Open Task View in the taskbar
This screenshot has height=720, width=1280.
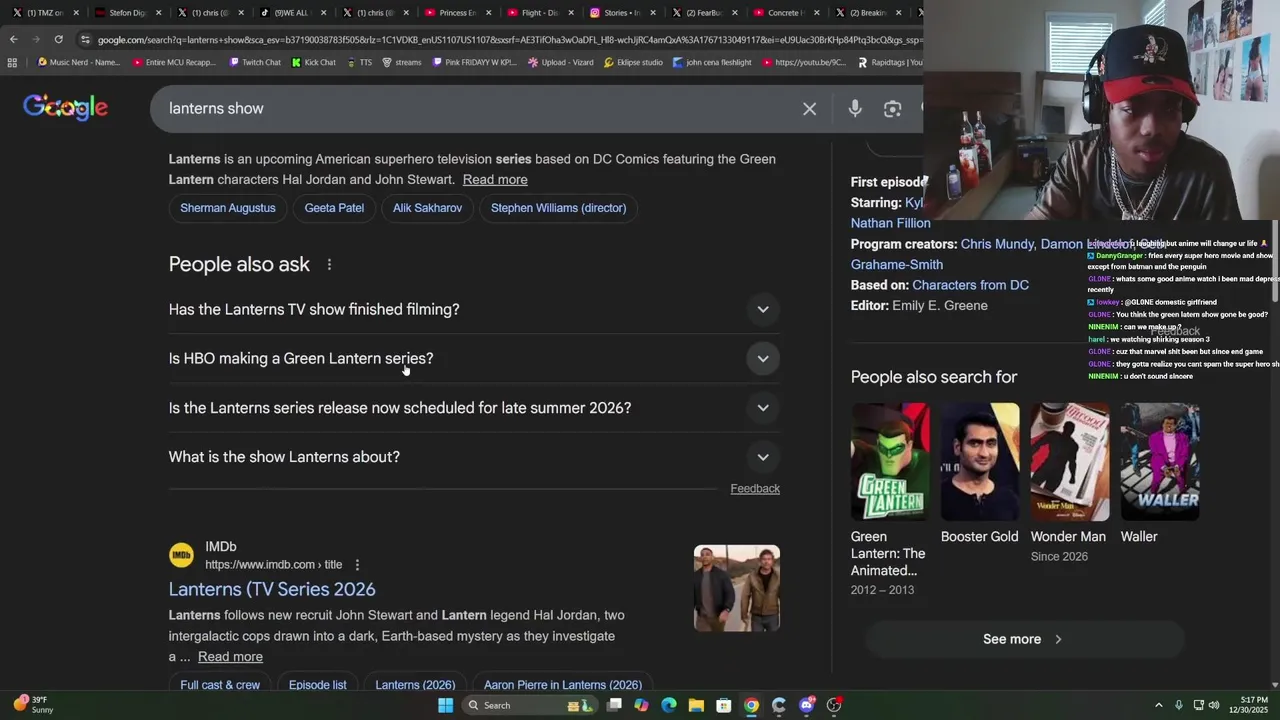coord(615,705)
